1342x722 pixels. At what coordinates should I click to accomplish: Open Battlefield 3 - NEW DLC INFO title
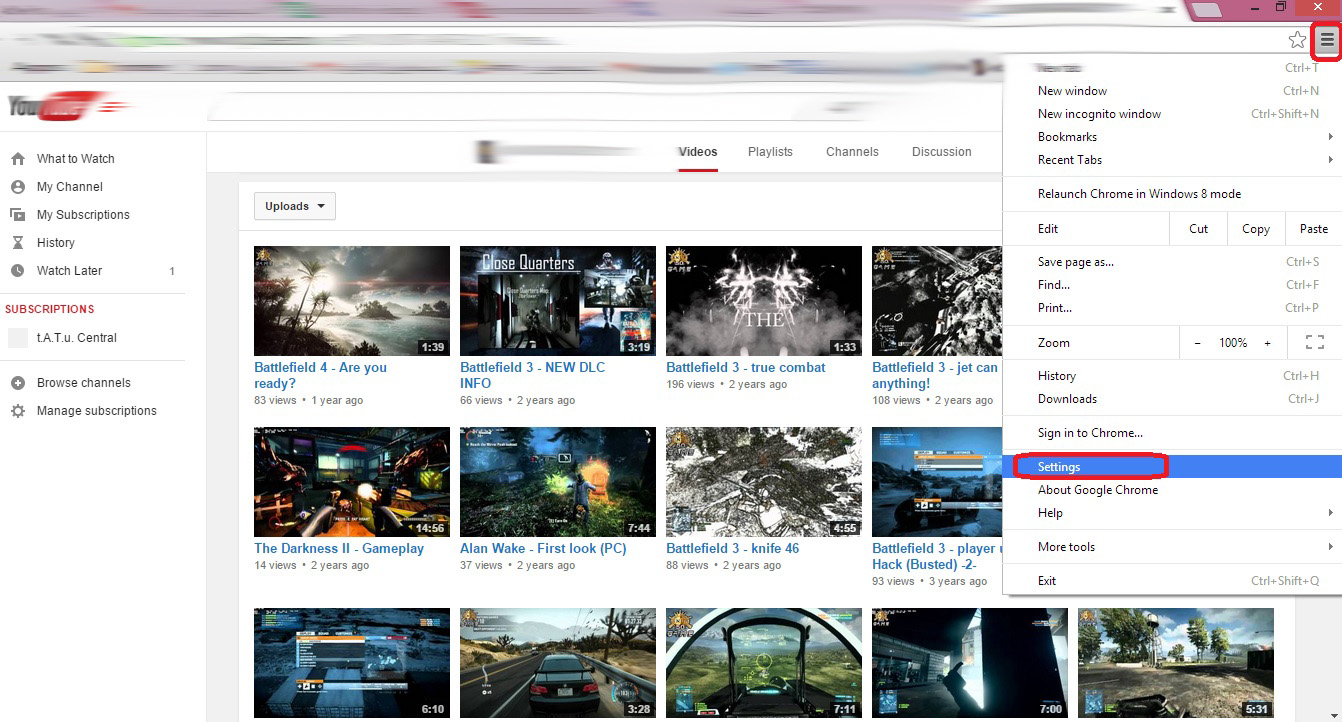(x=533, y=375)
